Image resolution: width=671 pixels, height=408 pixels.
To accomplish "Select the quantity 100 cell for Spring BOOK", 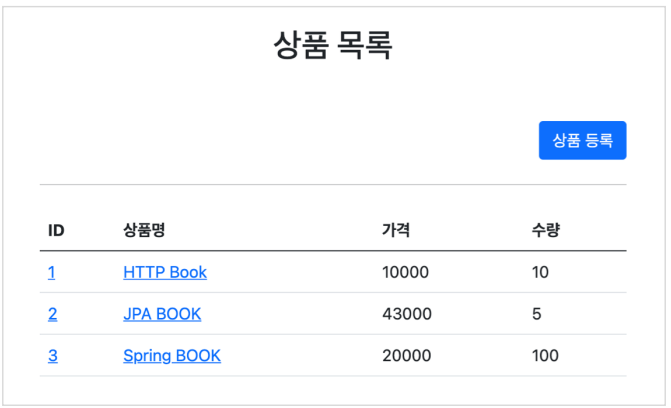I will 545,356.
